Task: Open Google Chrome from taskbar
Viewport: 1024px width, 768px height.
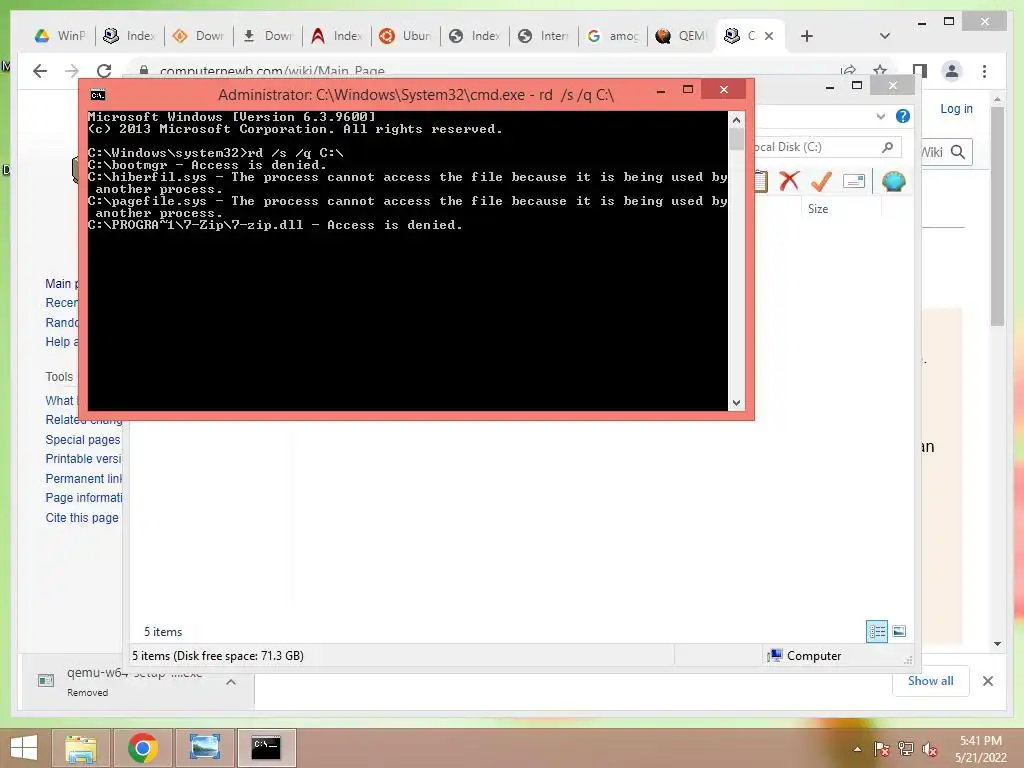Action: coord(142,748)
